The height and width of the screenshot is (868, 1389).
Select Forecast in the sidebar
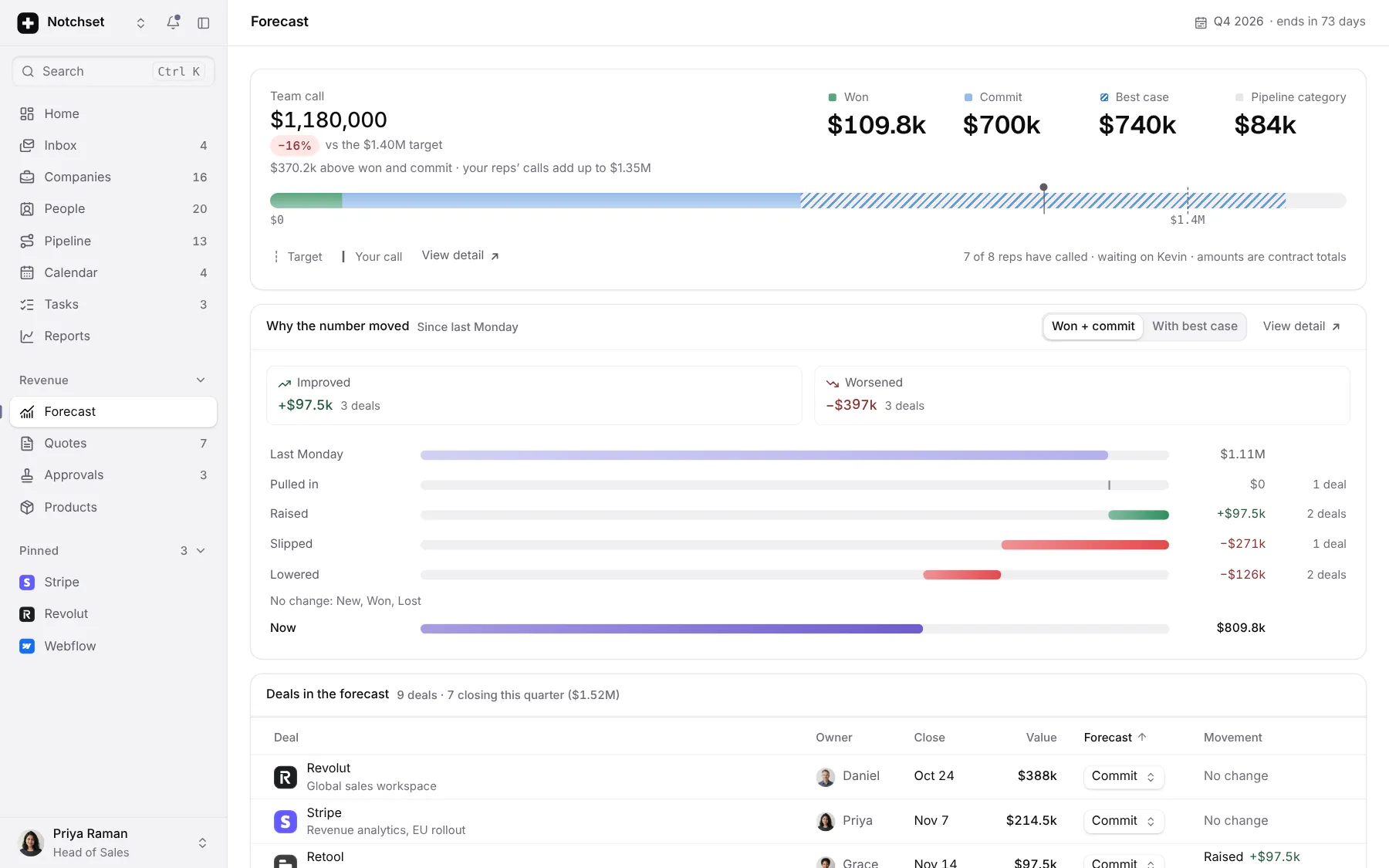(x=113, y=411)
